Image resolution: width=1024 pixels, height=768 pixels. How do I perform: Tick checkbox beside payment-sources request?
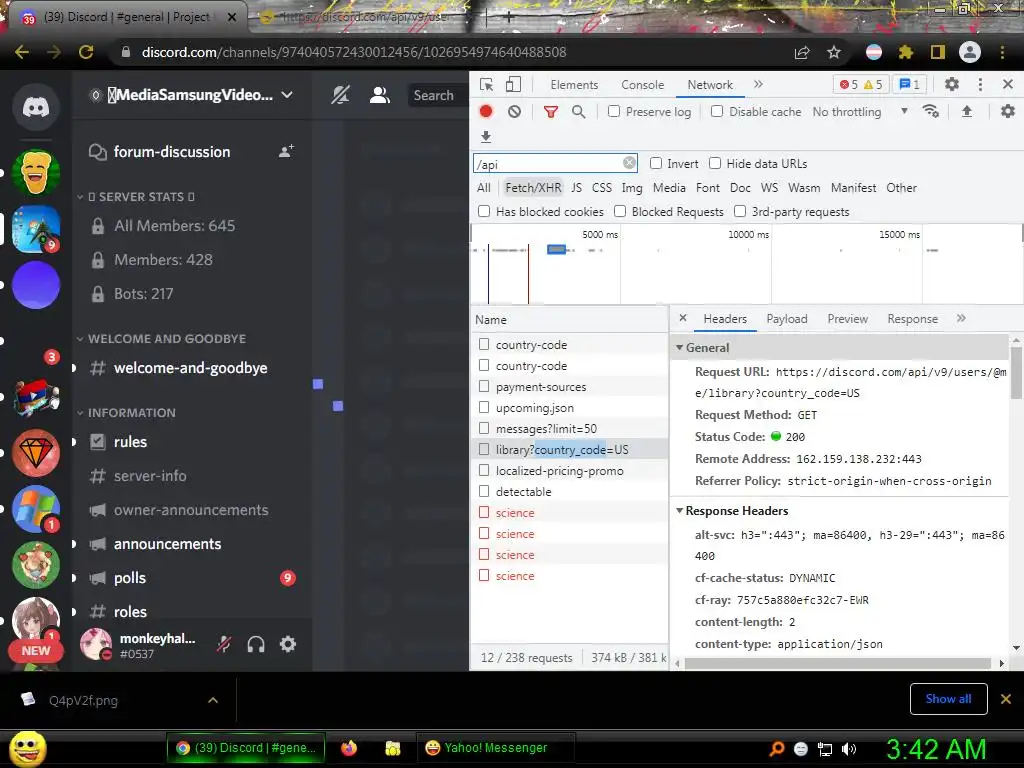pos(484,386)
